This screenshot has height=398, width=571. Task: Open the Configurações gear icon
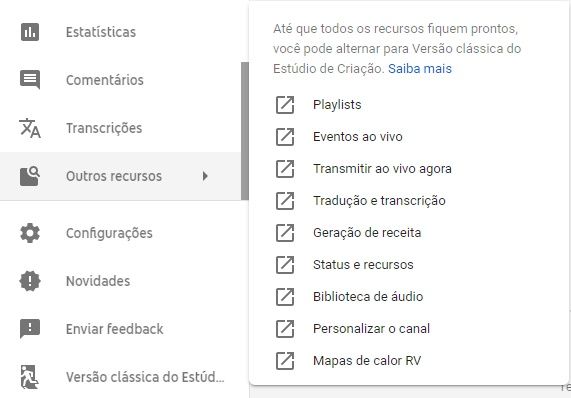(x=30, y=233)
